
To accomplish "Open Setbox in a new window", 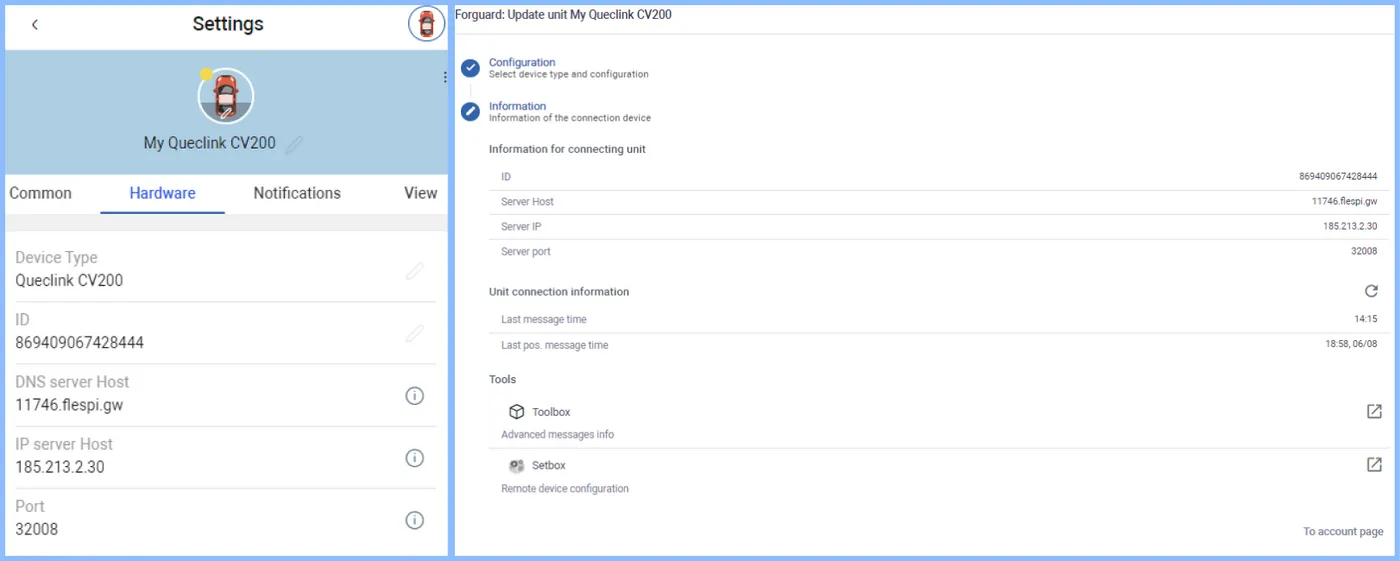I will click(x=1374, y=465).
